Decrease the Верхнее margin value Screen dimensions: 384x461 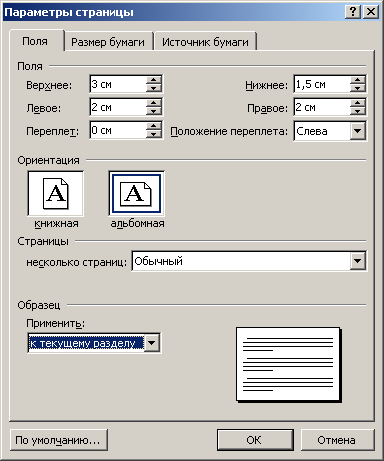click(154, 88)
